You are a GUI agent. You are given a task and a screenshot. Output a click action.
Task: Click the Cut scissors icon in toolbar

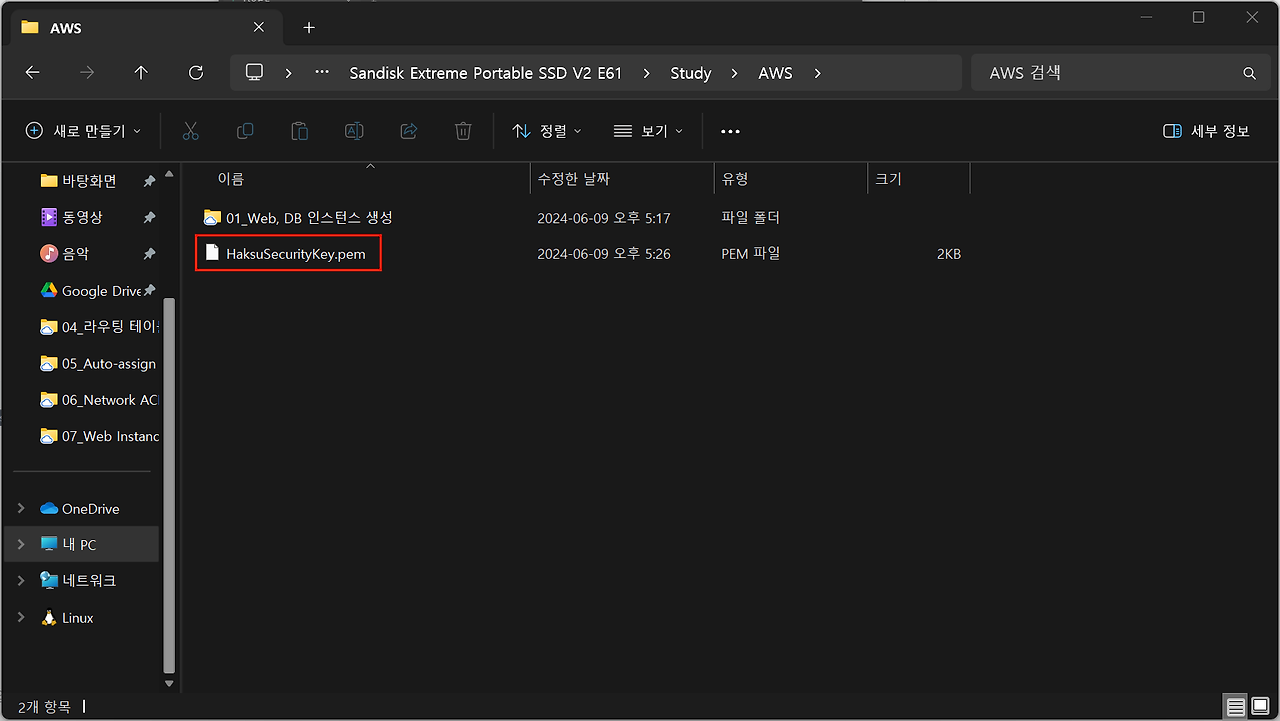191,131
